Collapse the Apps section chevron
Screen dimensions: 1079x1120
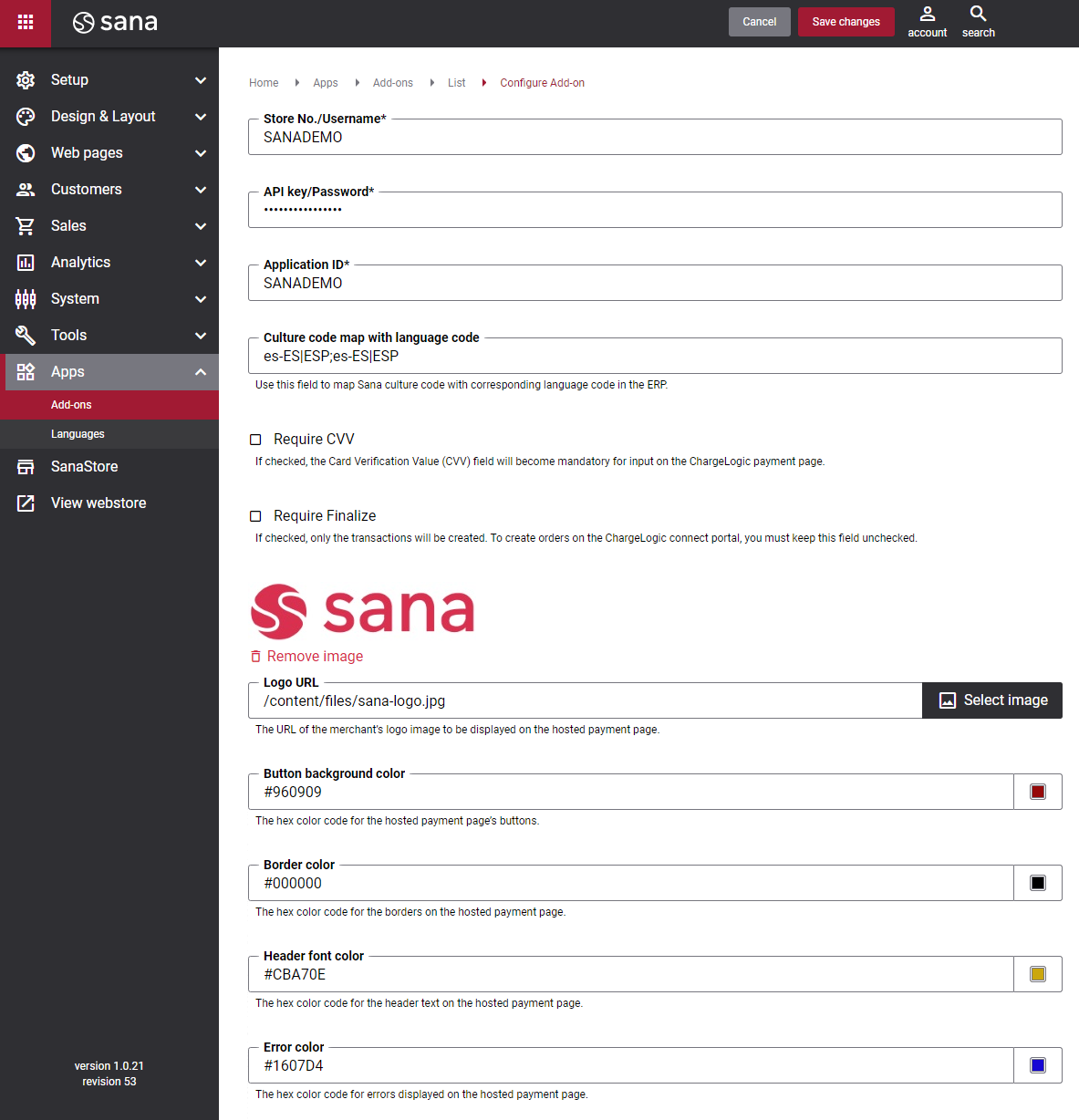point(201,372)
